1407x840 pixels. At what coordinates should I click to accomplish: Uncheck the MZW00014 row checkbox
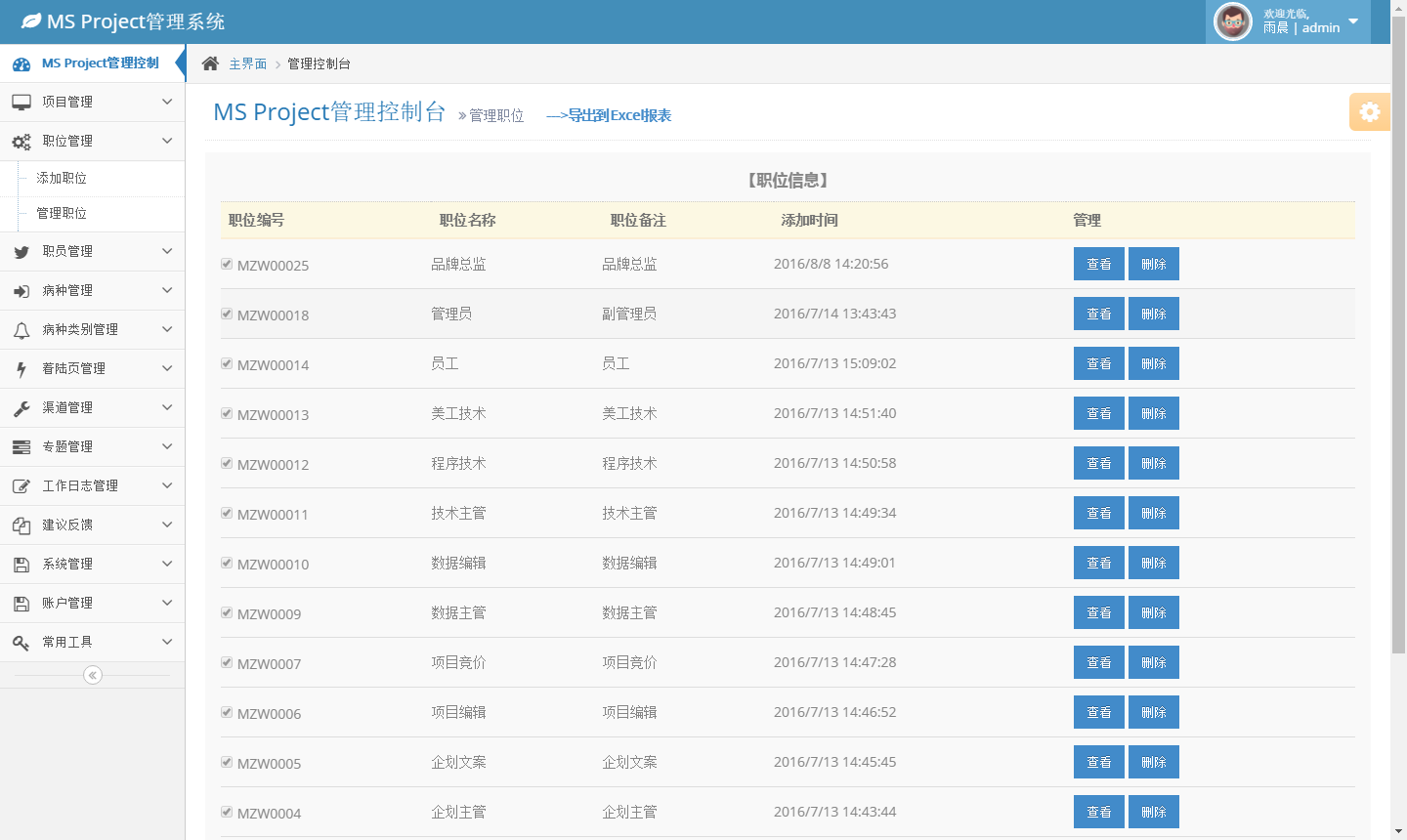[227, 363]
